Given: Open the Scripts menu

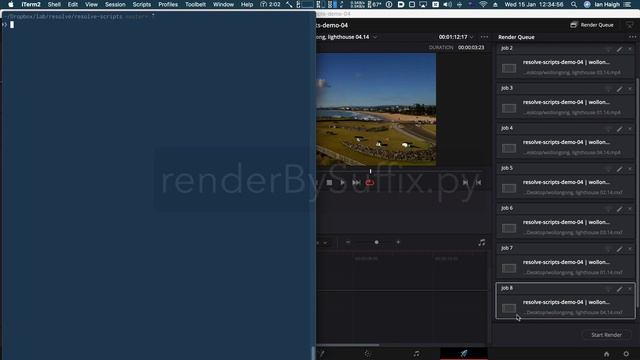Looking at the screenshot, I should pos(142,4).
